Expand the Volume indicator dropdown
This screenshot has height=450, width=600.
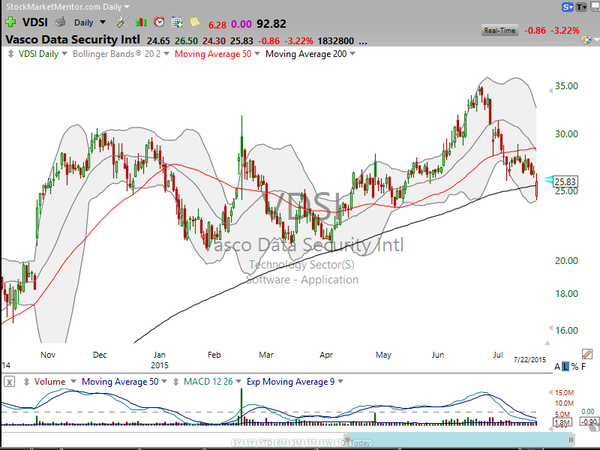point(73,382)
